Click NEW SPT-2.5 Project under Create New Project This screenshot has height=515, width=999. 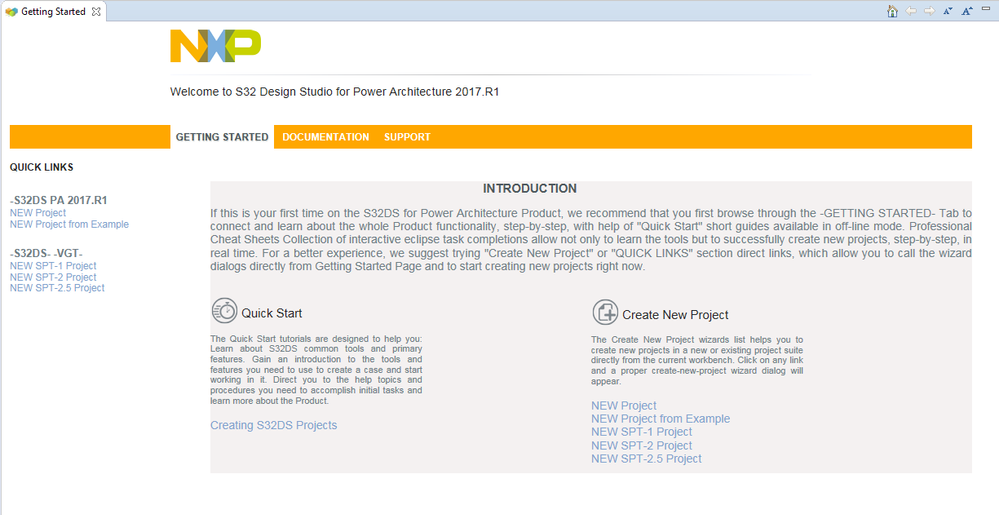coord(646,458)
